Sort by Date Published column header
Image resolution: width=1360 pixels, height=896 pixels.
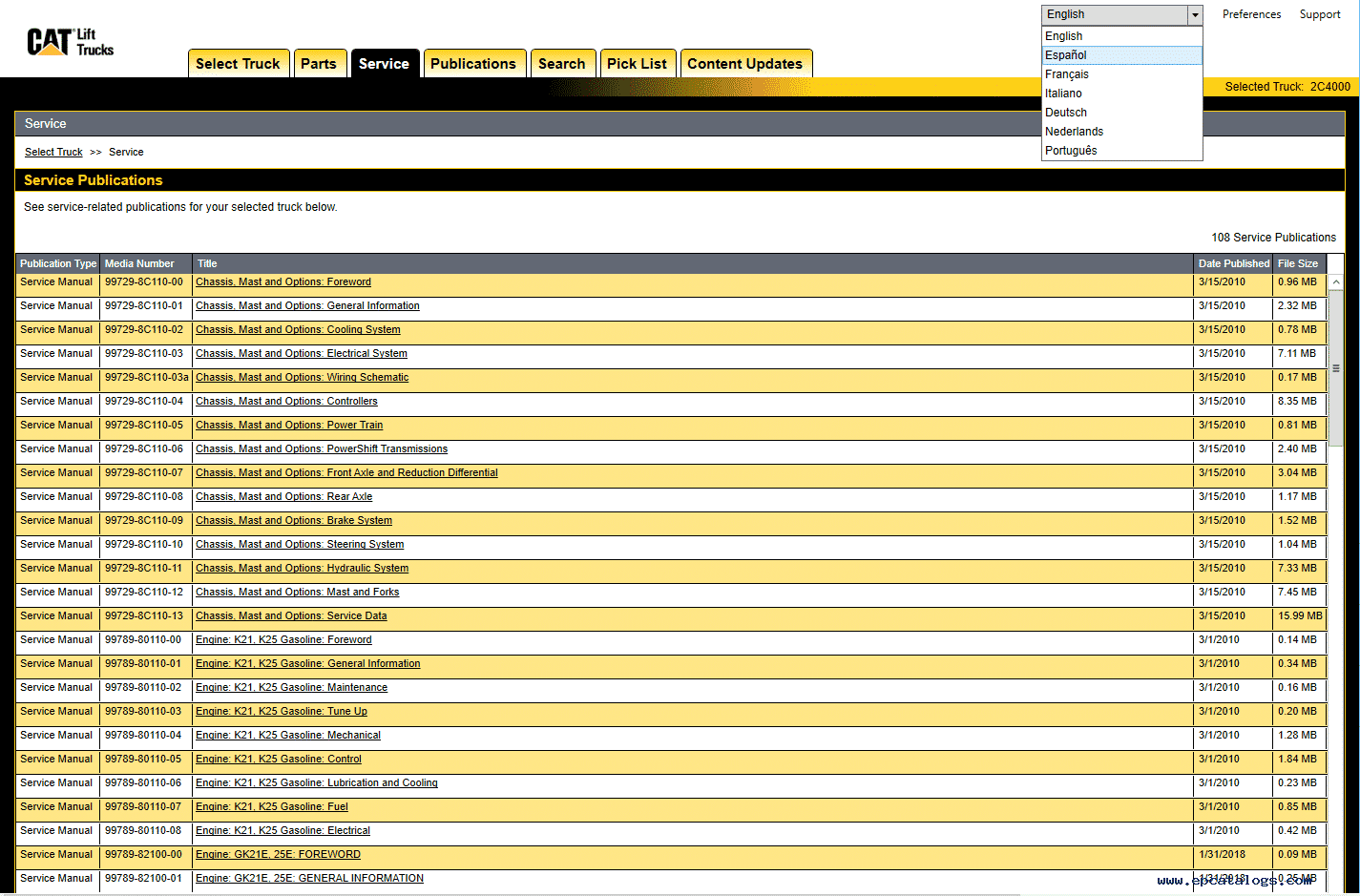click(x=1234, y=263)
